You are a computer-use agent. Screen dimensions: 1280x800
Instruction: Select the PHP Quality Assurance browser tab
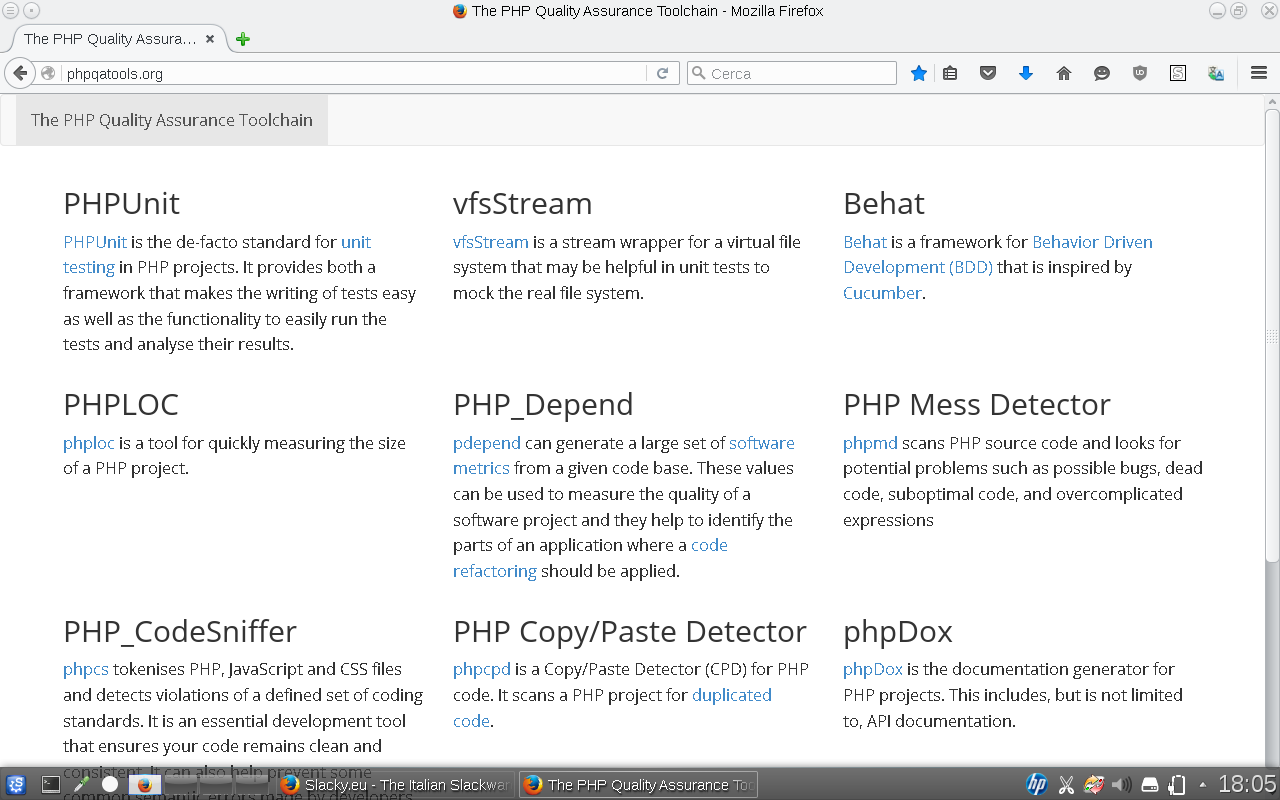click(x=118, y=39)
